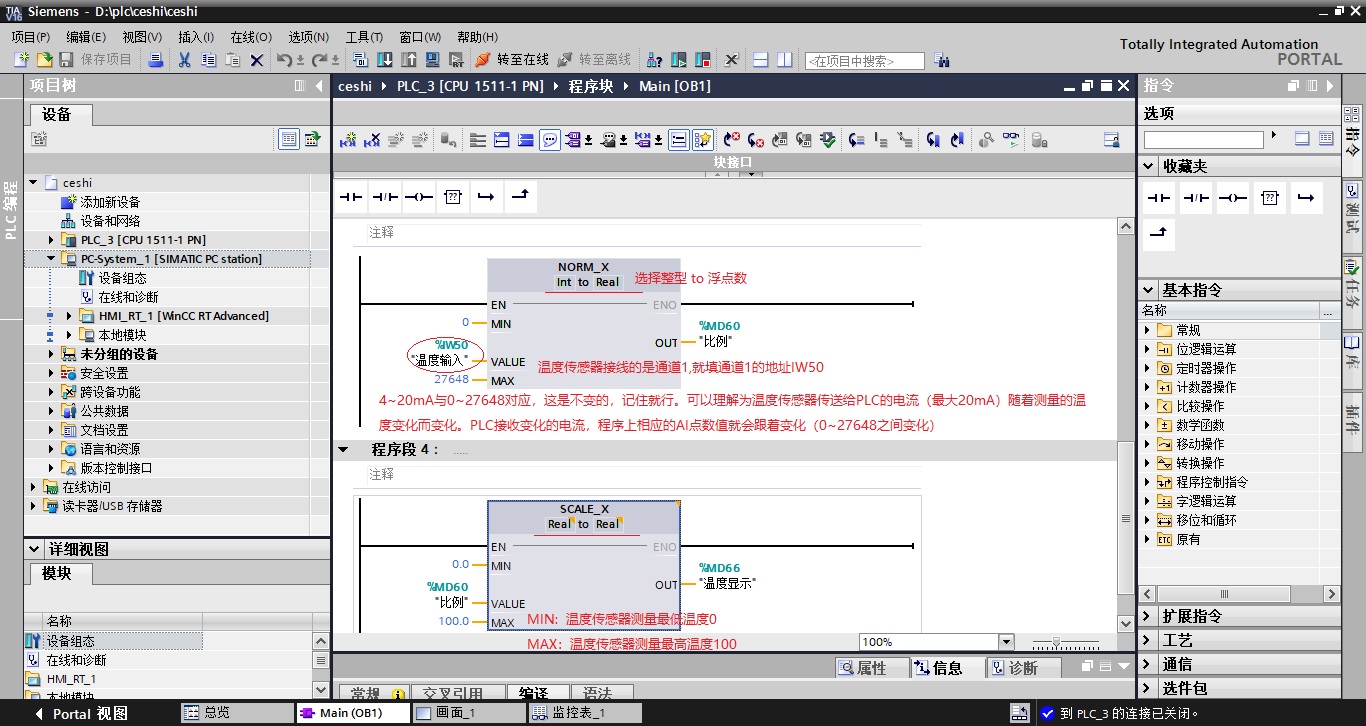Click the delete X icon in main toolbar
Screen dimensions: 1366x726
coord(257,60)
